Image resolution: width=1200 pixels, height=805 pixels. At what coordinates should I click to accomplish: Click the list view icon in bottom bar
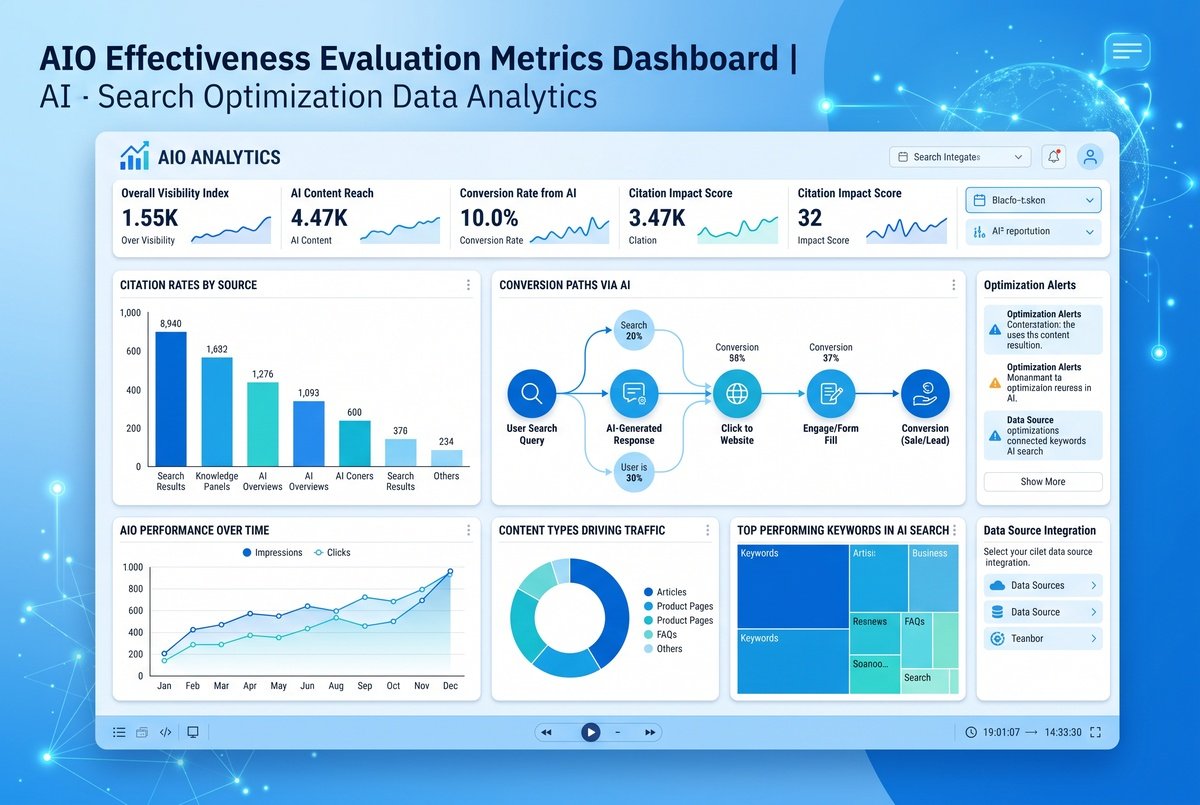click(x=120, y=732)
